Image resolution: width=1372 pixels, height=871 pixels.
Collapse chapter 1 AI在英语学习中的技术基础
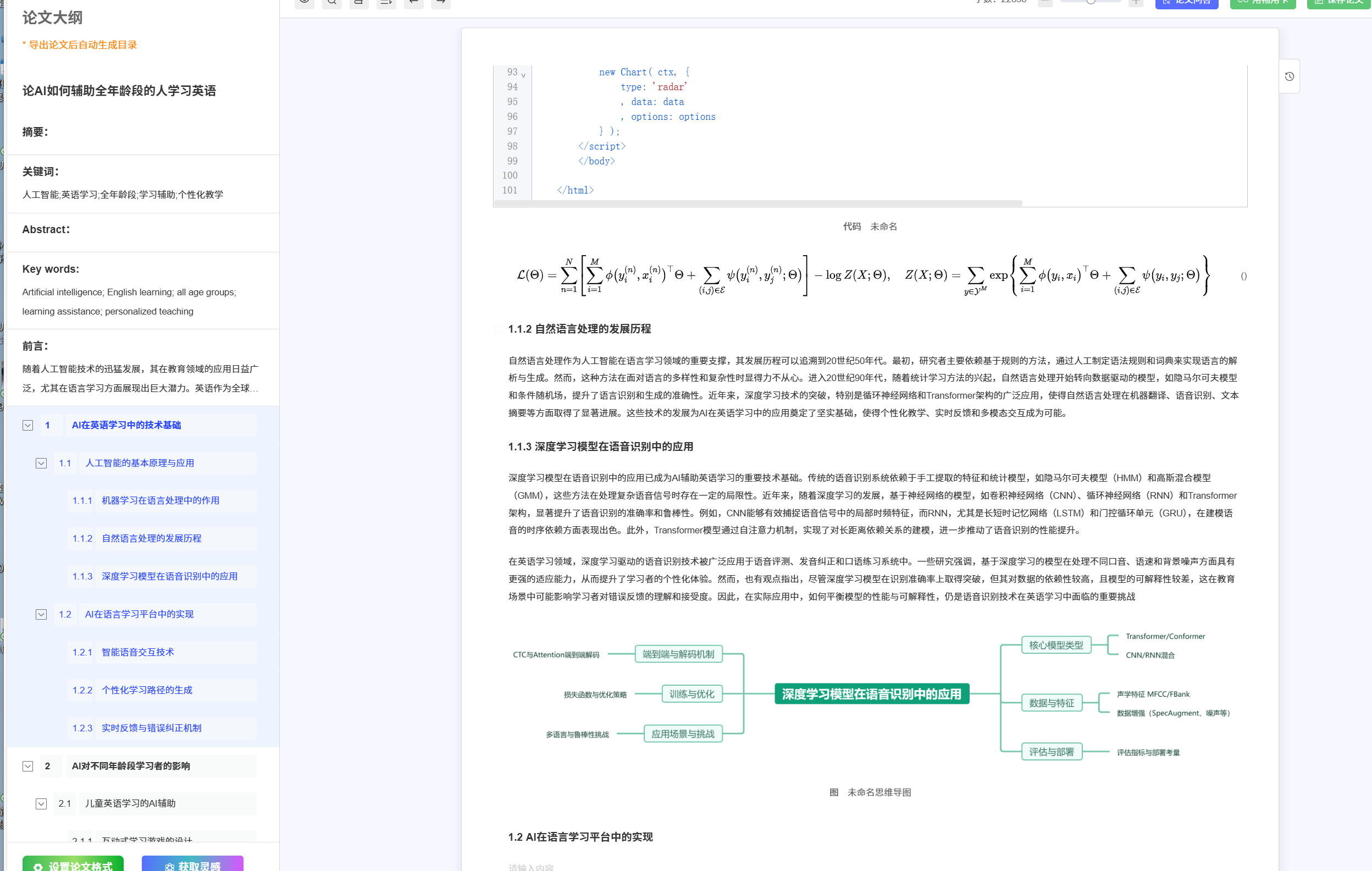click(28, 425)
